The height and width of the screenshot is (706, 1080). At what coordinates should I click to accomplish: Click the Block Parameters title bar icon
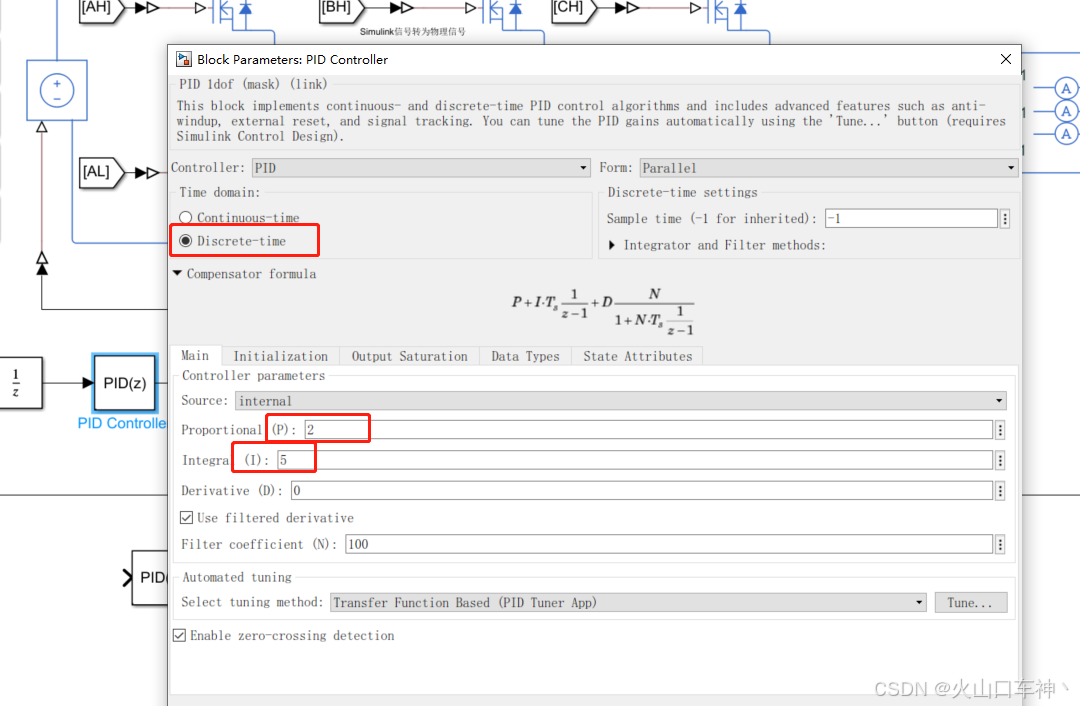coord(183,59)
